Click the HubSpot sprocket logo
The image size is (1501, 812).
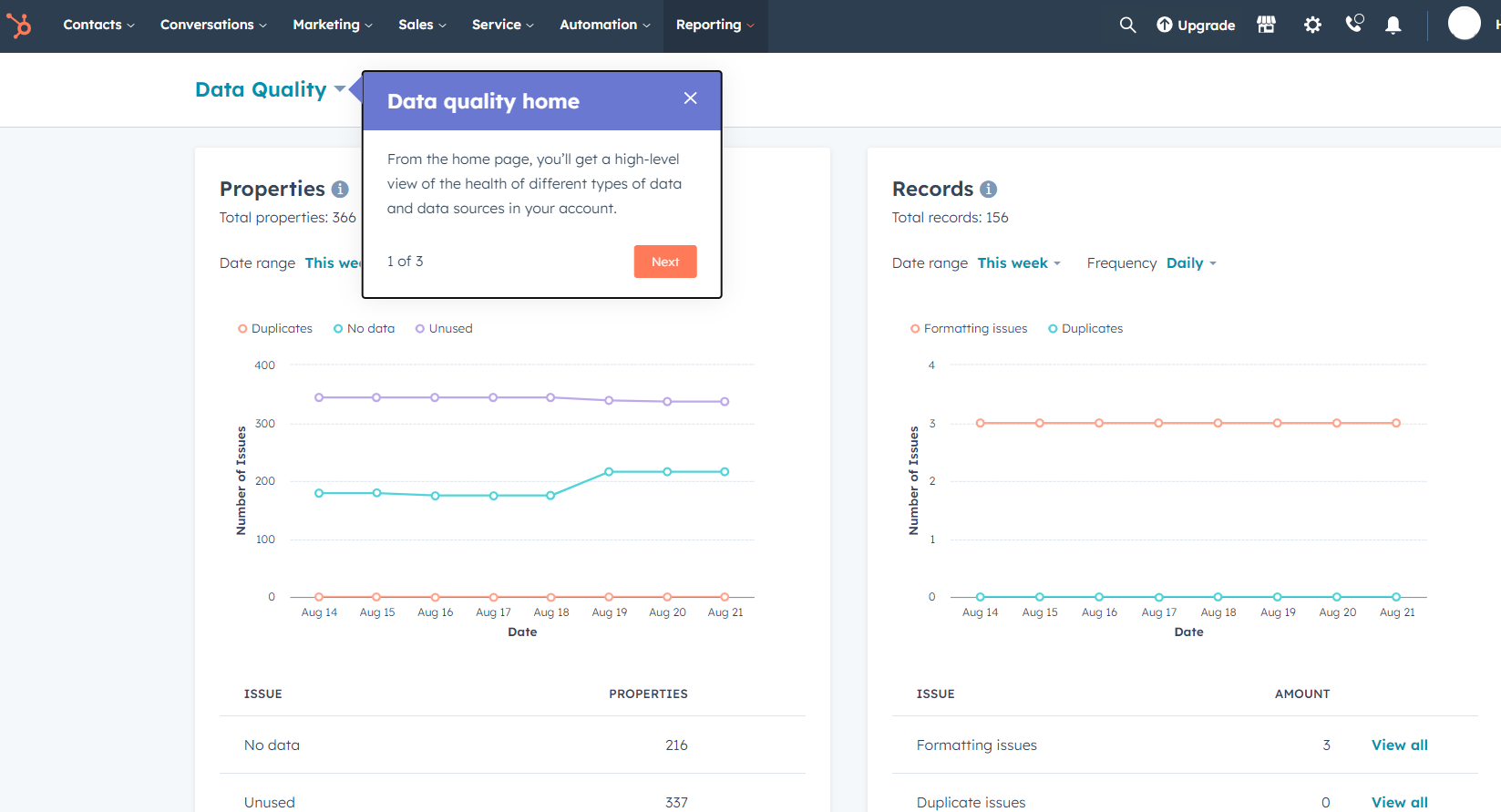[x=19, y=25]
